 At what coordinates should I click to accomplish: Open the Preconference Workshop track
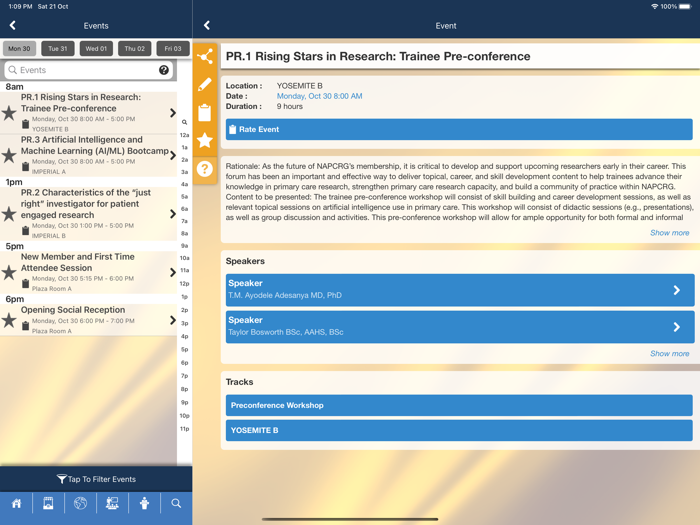click(459, 405)
